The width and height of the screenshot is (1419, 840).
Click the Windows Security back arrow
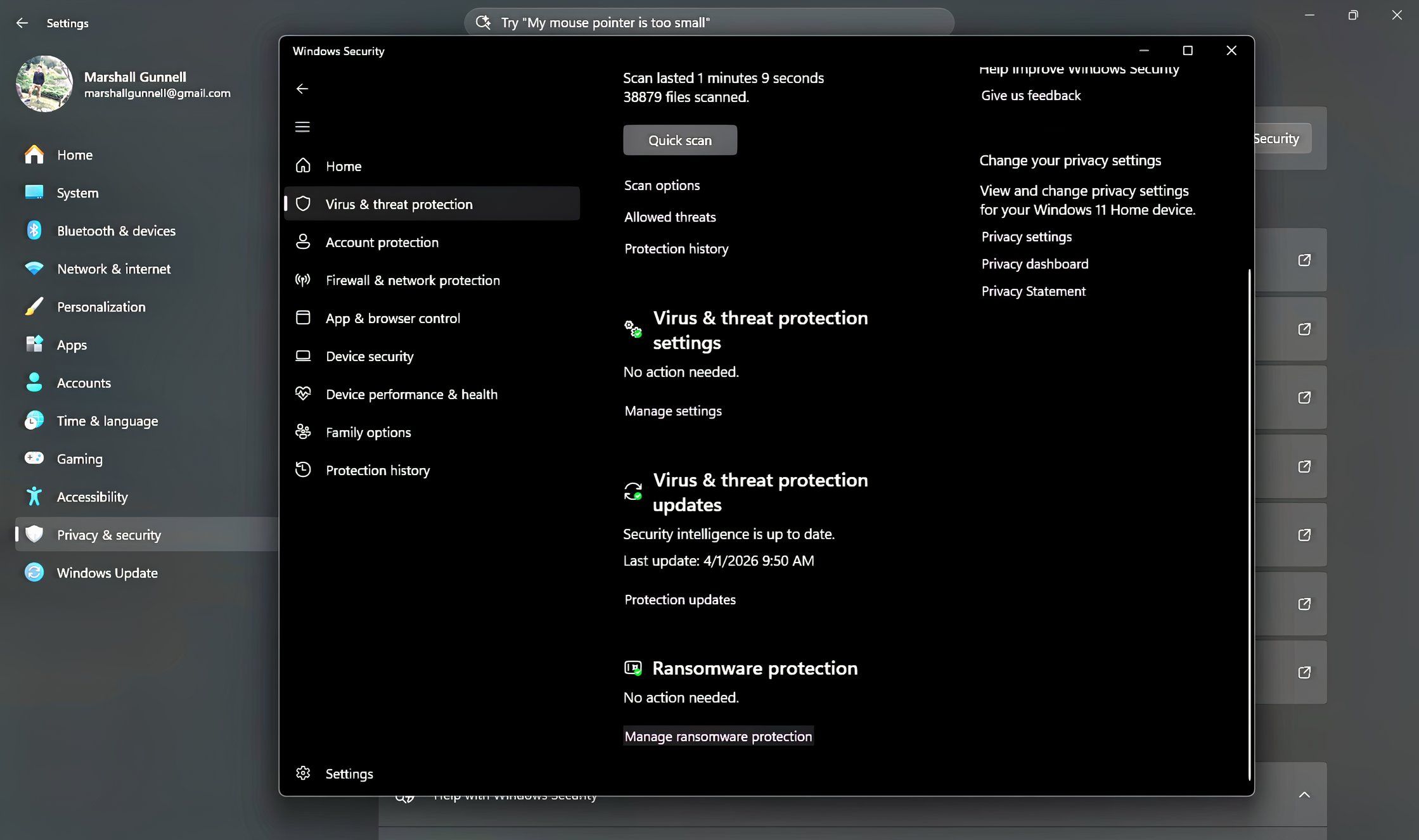(x=302, y=89)
